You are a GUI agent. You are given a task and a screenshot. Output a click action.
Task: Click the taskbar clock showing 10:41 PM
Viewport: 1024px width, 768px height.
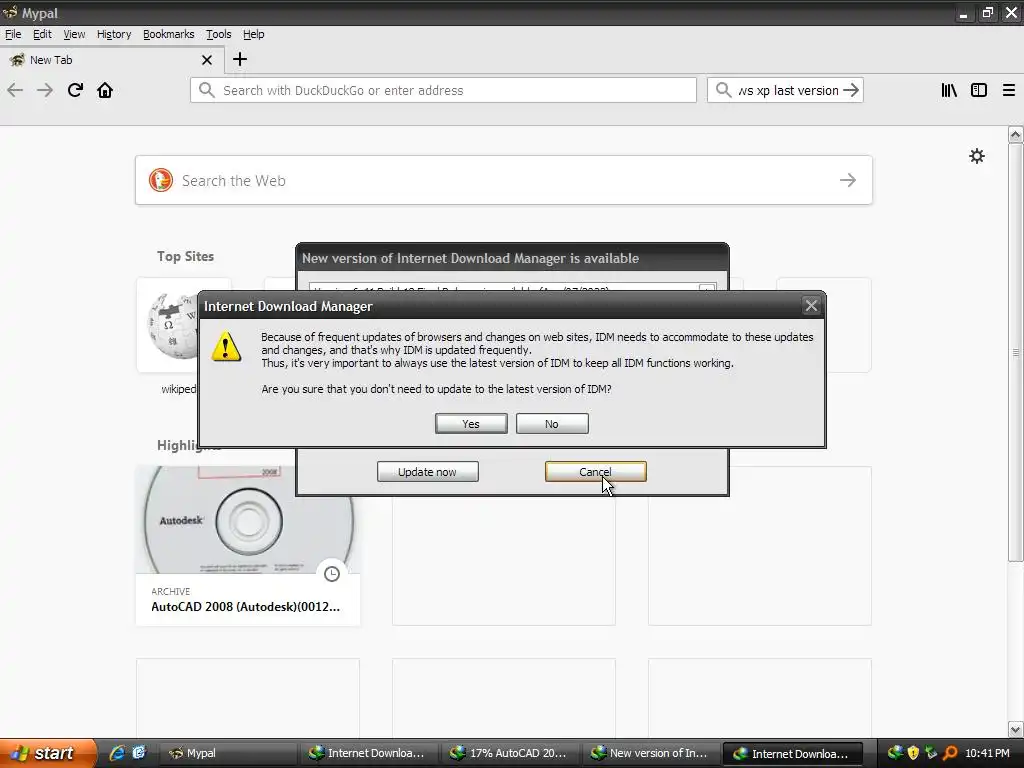click(x=987, y=753)
